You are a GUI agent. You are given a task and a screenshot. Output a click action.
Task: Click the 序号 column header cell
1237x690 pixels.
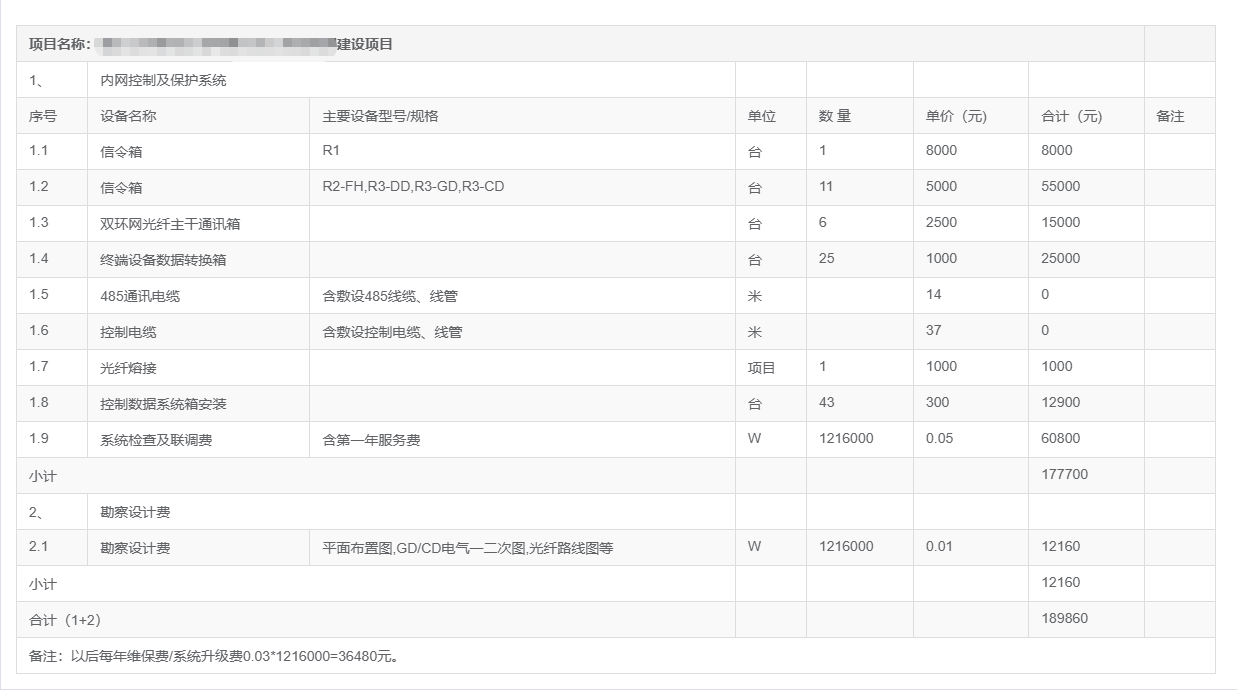point(43,116)
